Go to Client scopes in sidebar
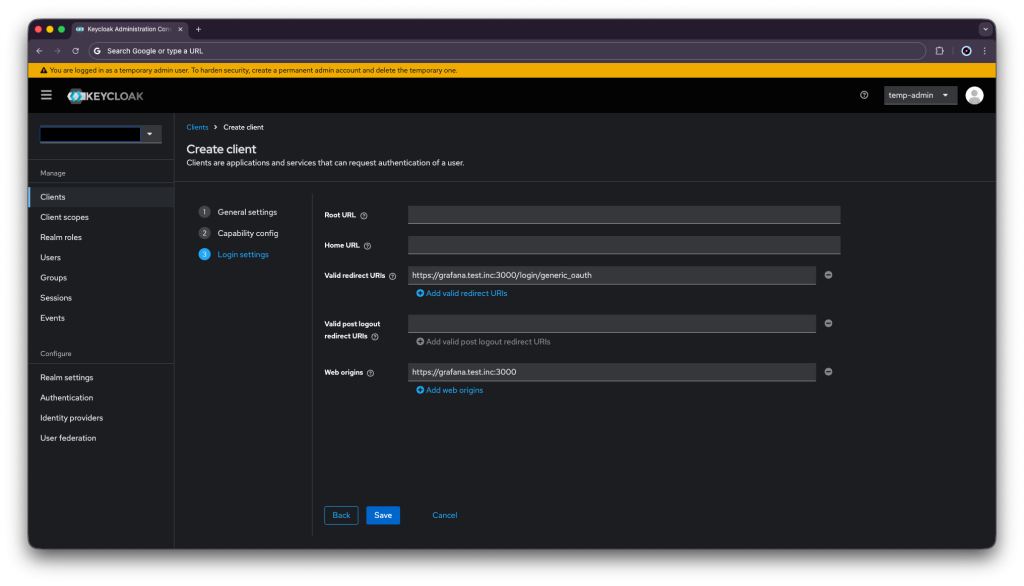The image size is (1024, 586). (64, 217)
